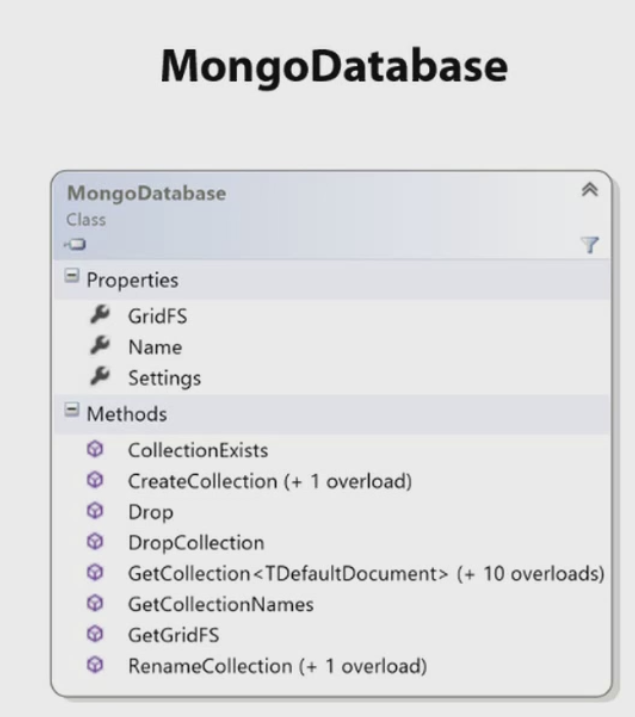Collapse the Methods section
The height and width of the screenshot is (717, 635).
pos(71,409)
